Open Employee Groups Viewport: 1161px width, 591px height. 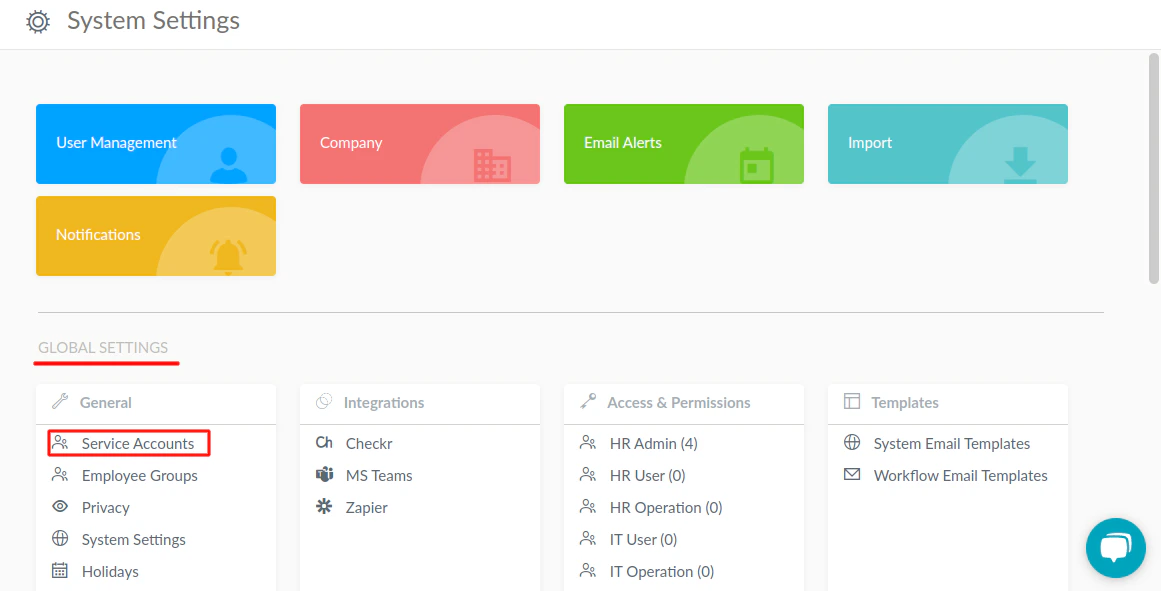[140, 475]
